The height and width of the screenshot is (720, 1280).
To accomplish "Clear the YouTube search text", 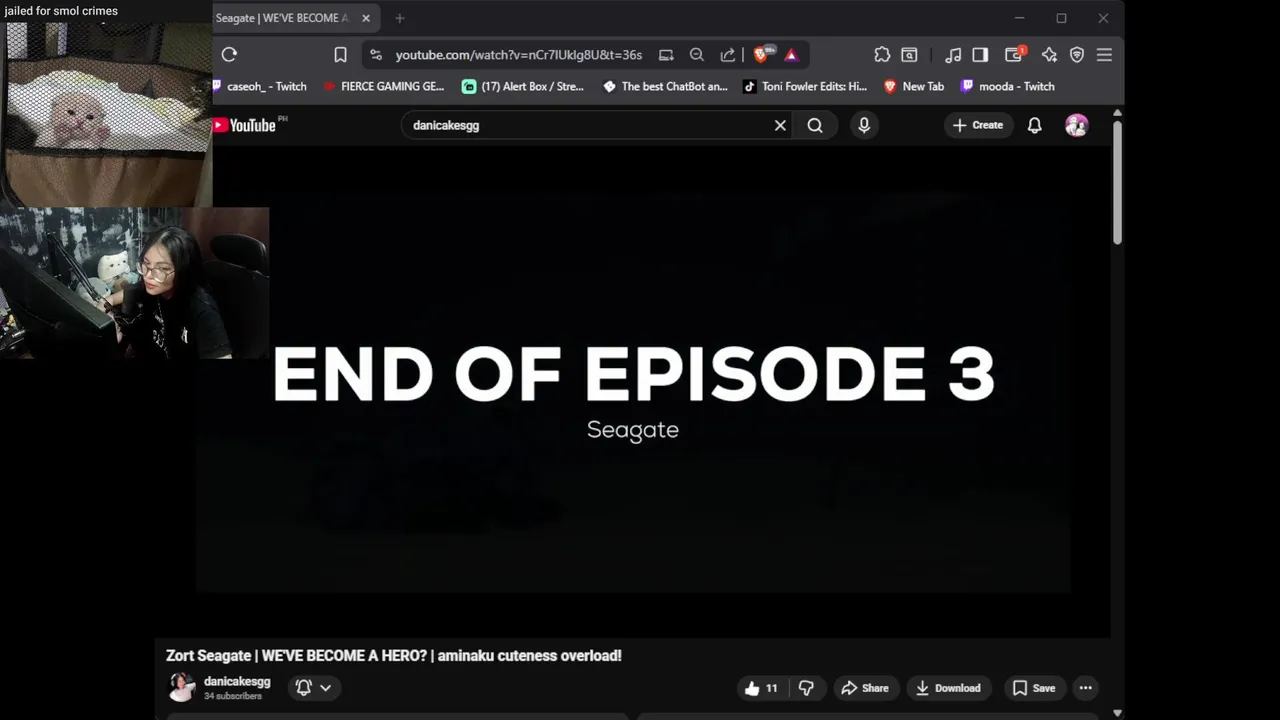I will (x=780, y=125).
